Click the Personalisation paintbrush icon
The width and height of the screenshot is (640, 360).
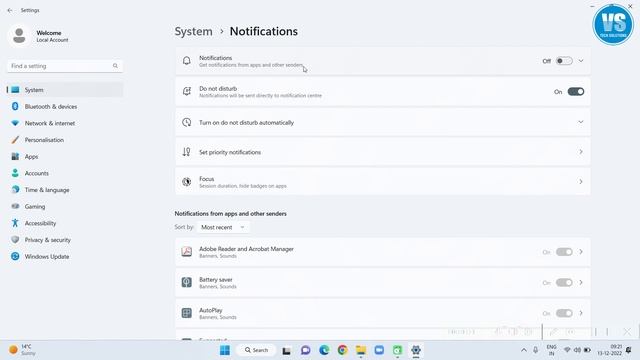tap(15, 140)
